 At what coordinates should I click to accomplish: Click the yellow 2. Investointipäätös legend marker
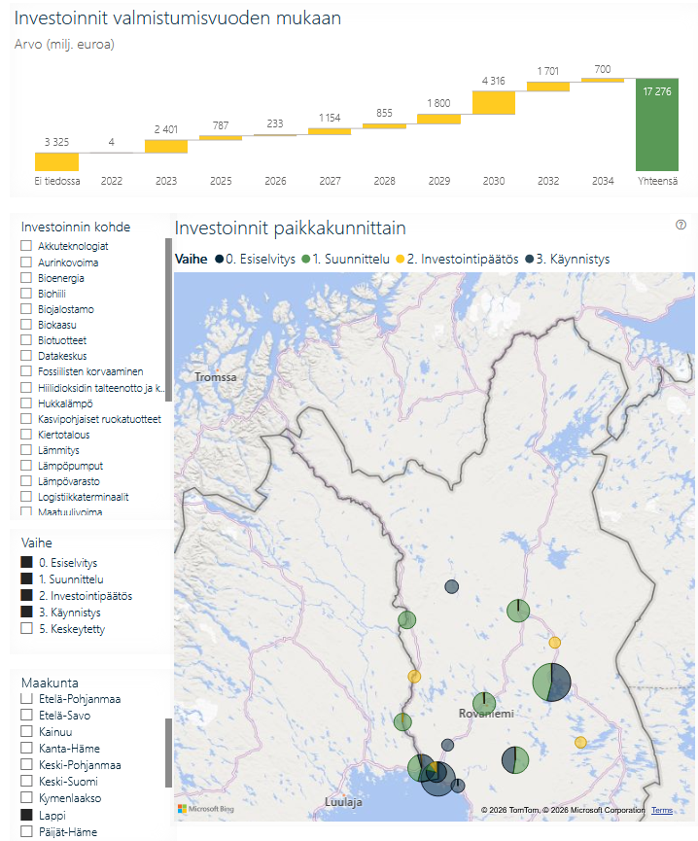point(400,259)
